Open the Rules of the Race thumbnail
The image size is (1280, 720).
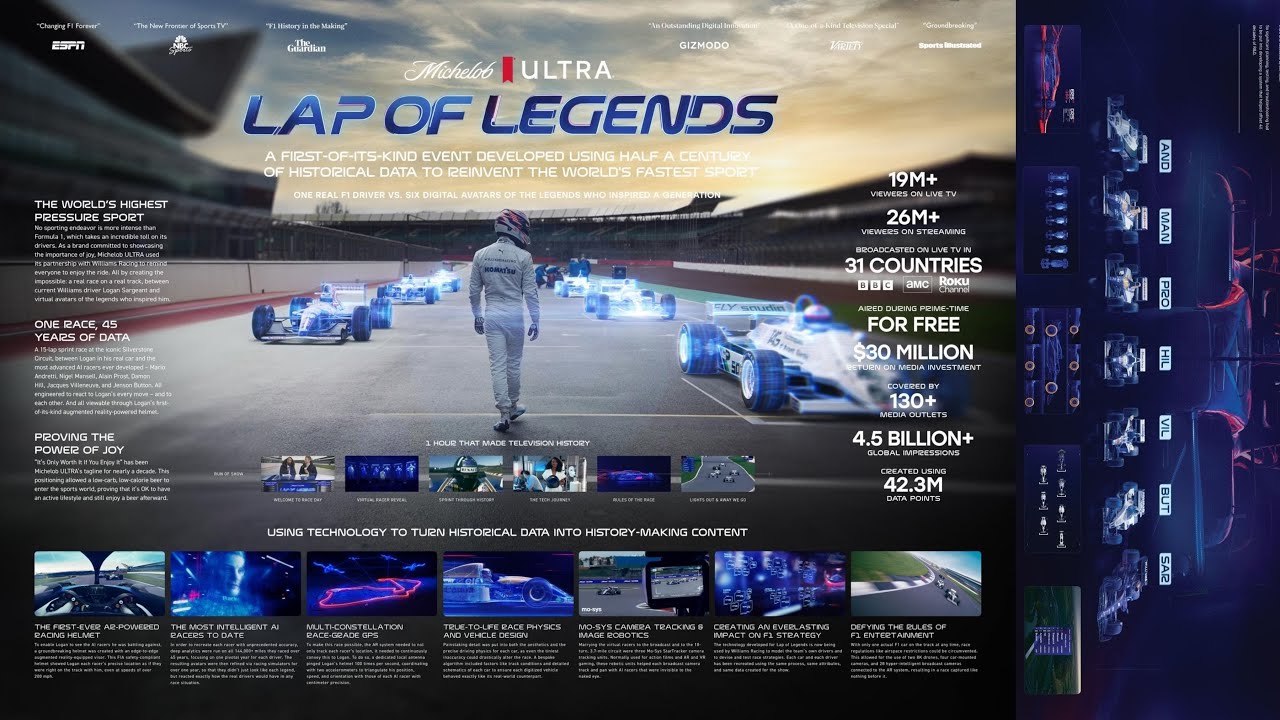(633, 473)
